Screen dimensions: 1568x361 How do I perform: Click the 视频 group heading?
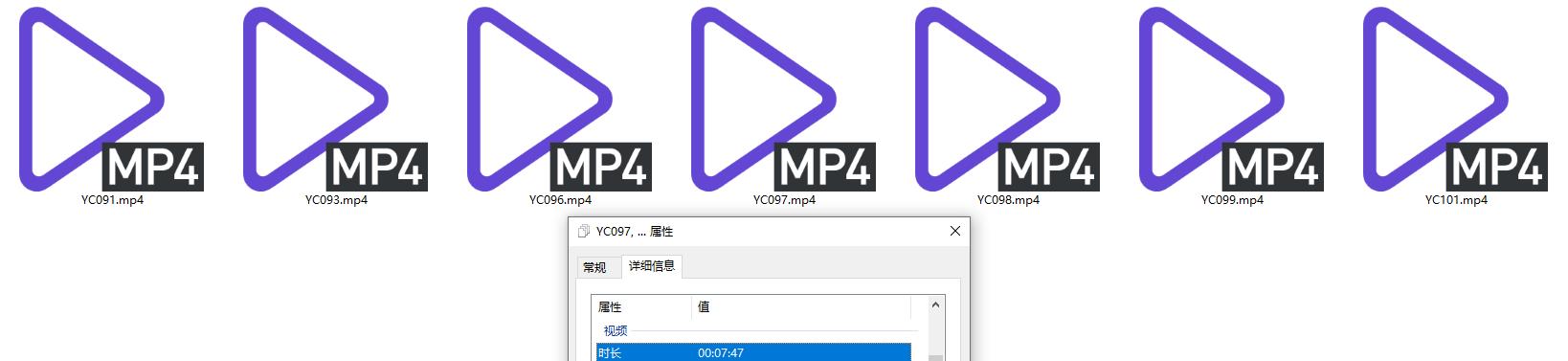coord(616,330)
